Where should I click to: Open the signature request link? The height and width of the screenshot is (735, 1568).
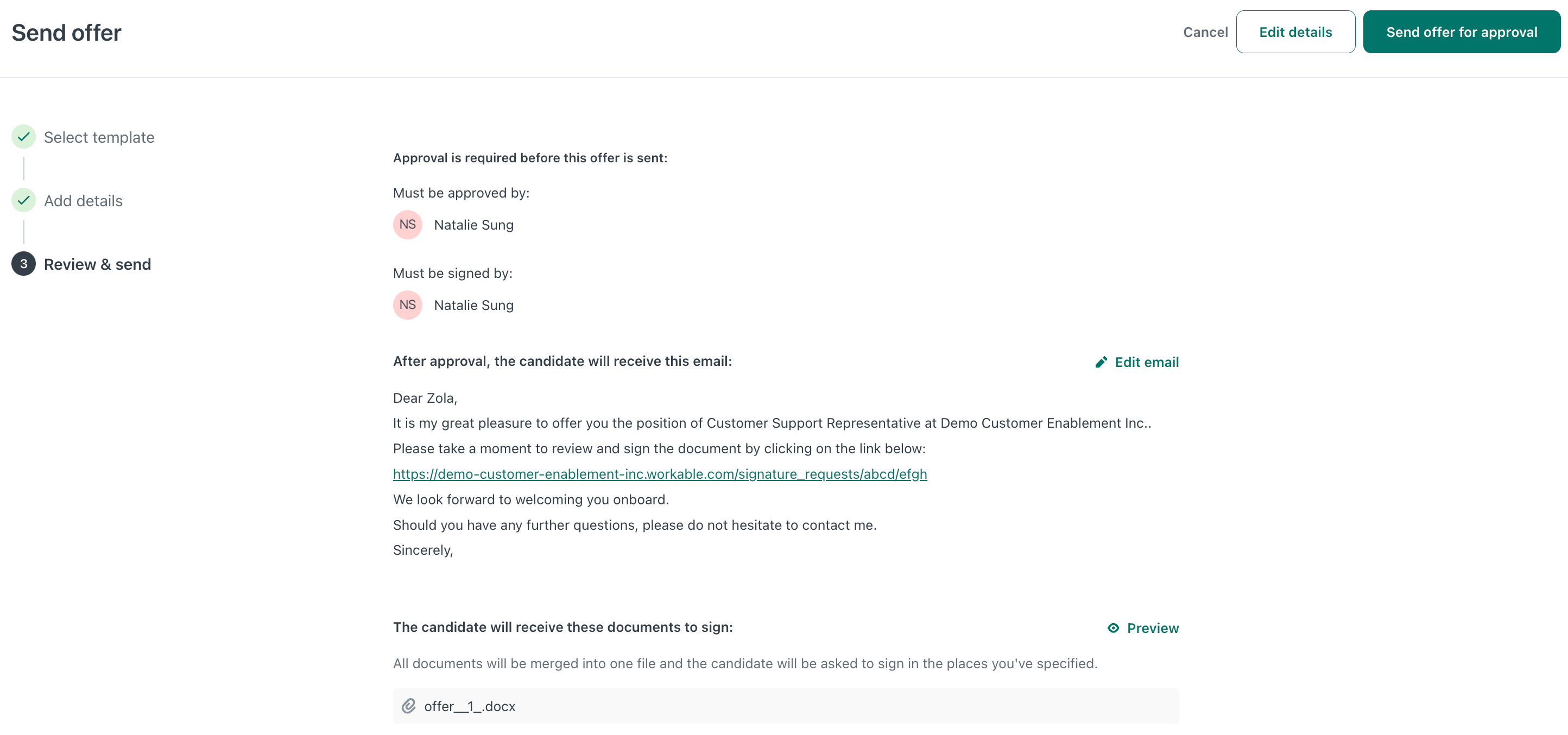click(x=660, y=474)
